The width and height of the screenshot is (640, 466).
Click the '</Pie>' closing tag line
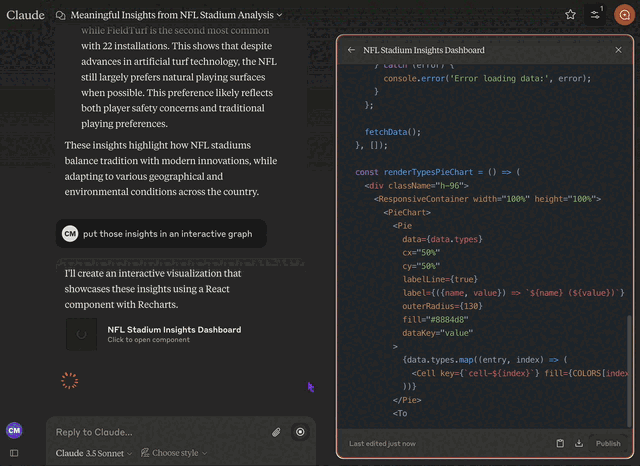click(407, 400)
